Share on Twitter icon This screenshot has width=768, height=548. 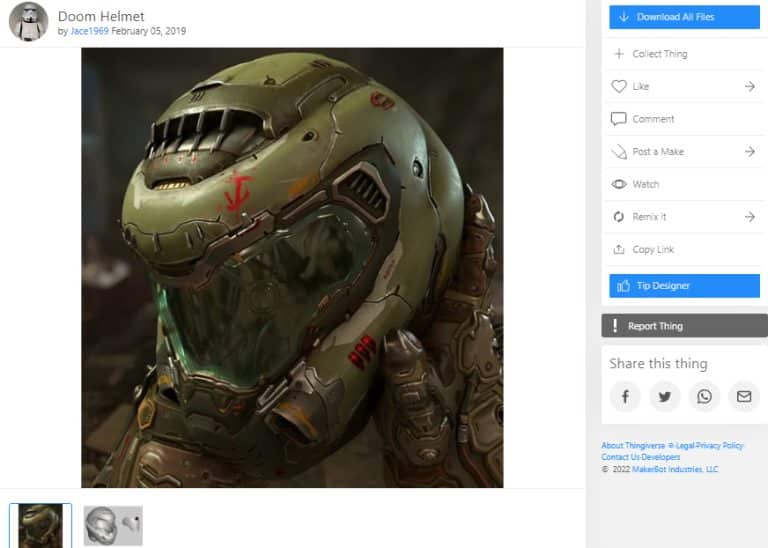tap(665, 396)
